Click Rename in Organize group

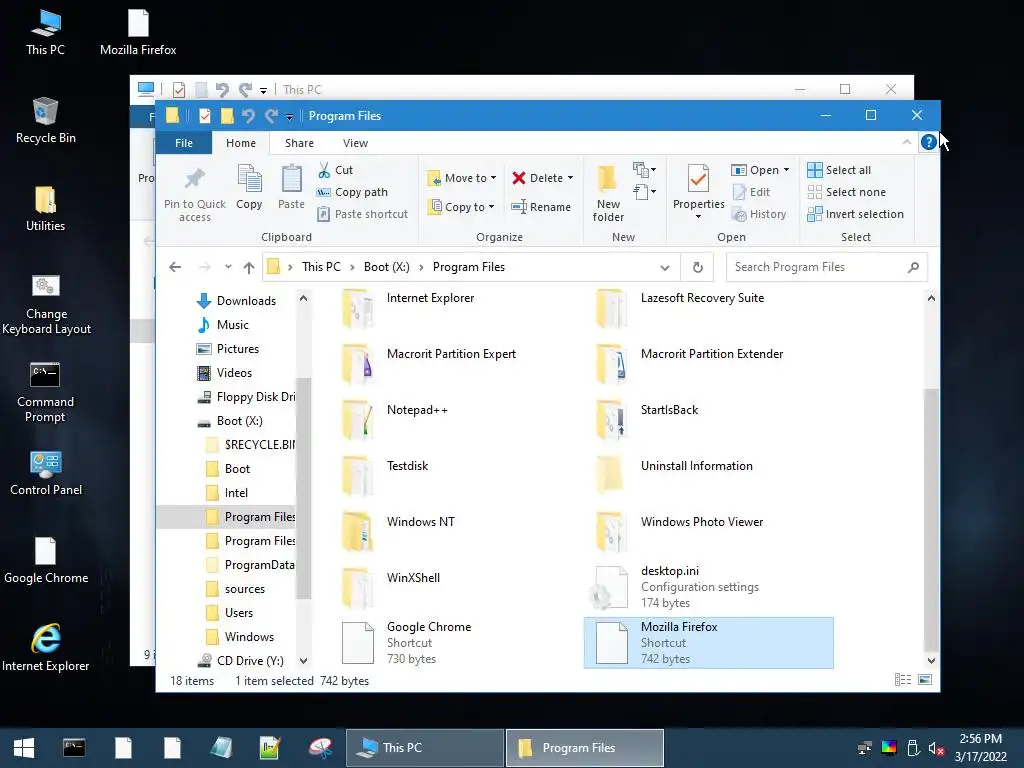[x=541, y=206]
